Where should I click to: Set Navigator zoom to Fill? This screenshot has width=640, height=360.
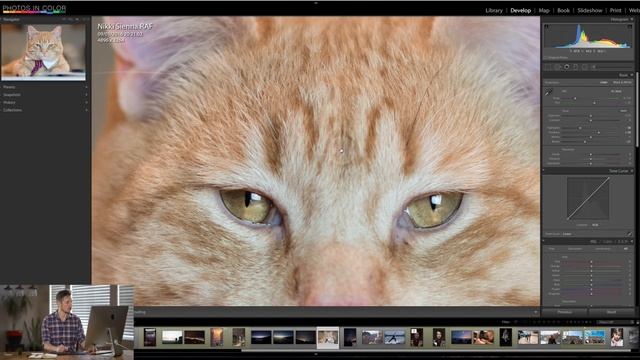click(x=71, y=19)
